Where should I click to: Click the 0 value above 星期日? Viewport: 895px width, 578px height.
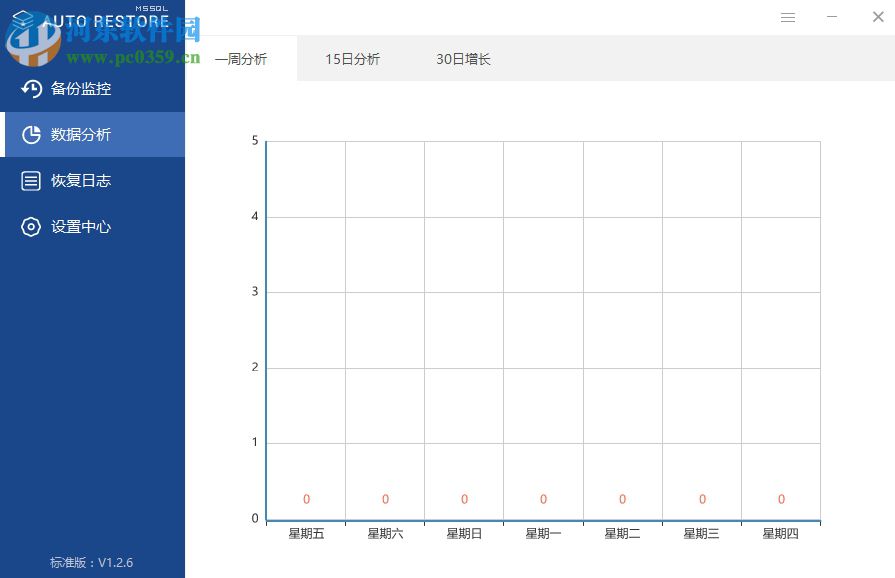[x=465, y=499]
